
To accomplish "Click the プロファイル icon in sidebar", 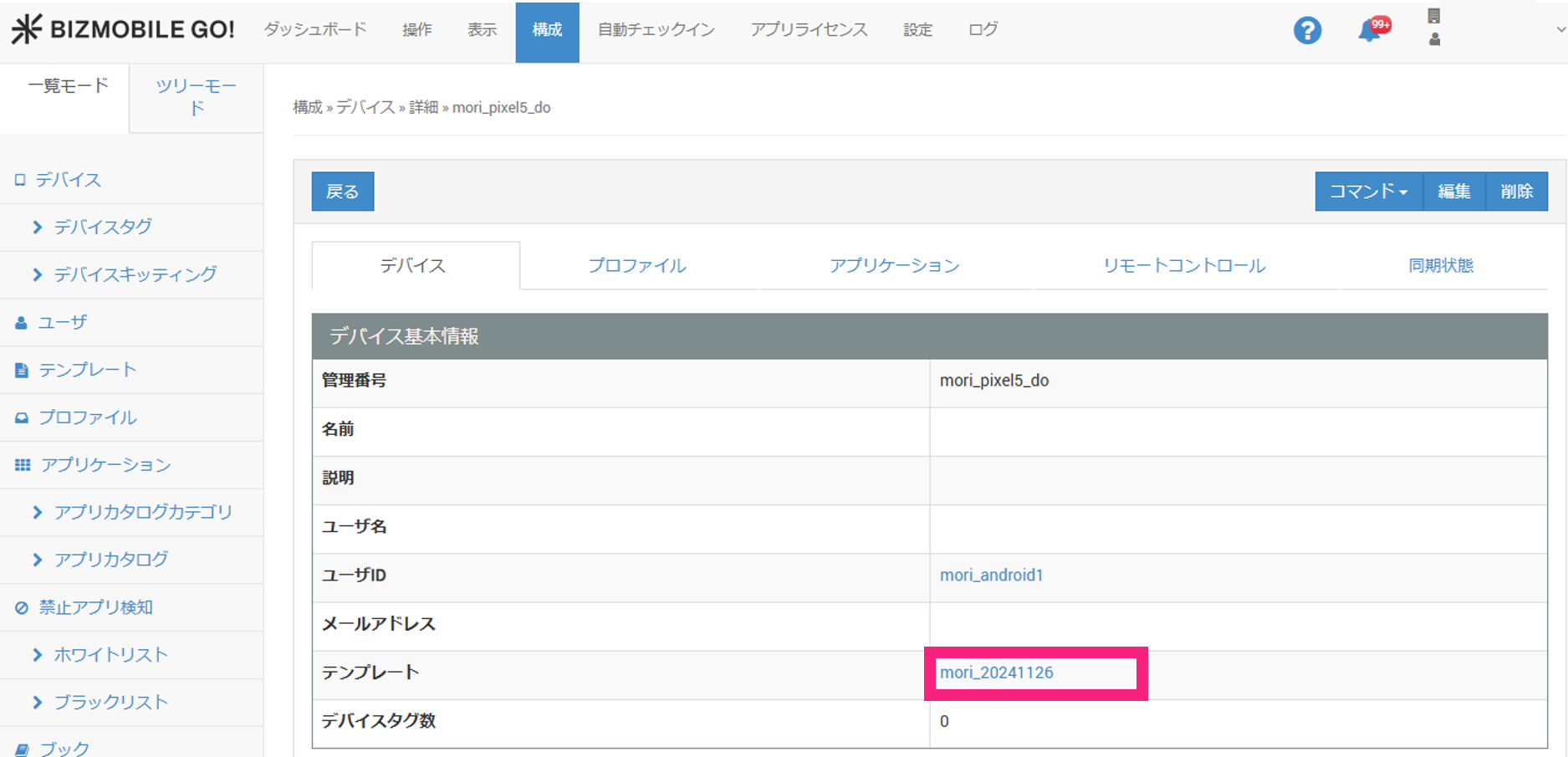I will click(x=22, y=418).
